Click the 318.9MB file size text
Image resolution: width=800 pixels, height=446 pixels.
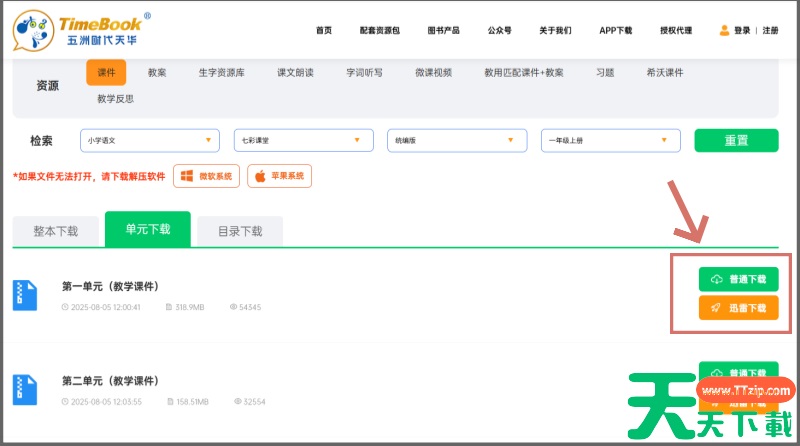190,307
